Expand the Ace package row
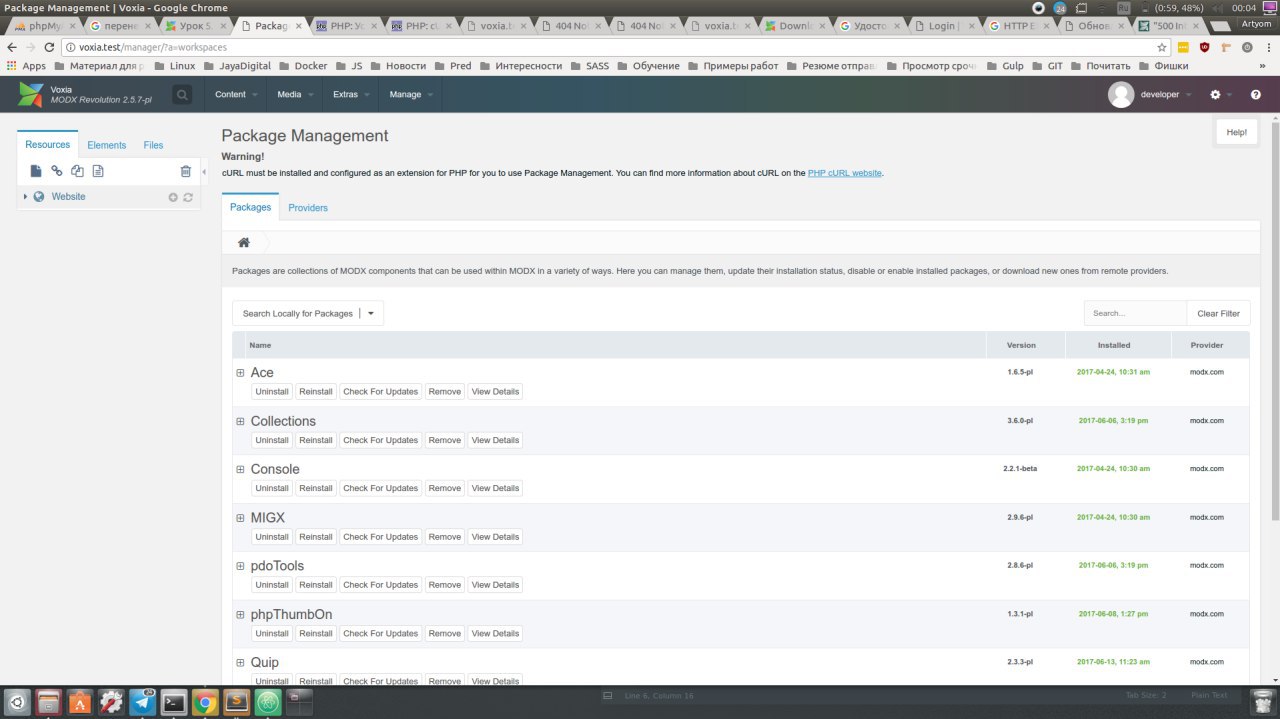 click(240, 373)
